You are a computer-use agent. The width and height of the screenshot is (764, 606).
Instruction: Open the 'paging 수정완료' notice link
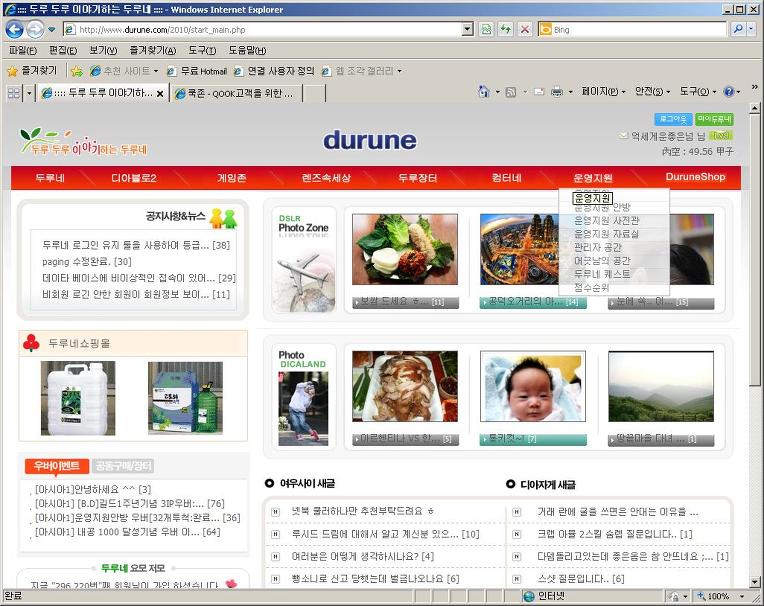click(87, 262)
